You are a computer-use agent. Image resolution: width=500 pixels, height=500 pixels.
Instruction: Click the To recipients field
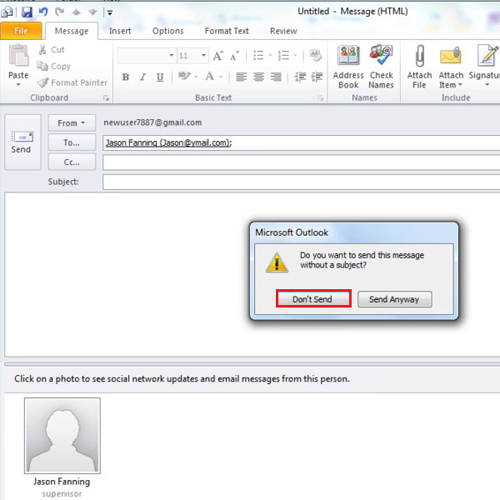pos(301,143)
